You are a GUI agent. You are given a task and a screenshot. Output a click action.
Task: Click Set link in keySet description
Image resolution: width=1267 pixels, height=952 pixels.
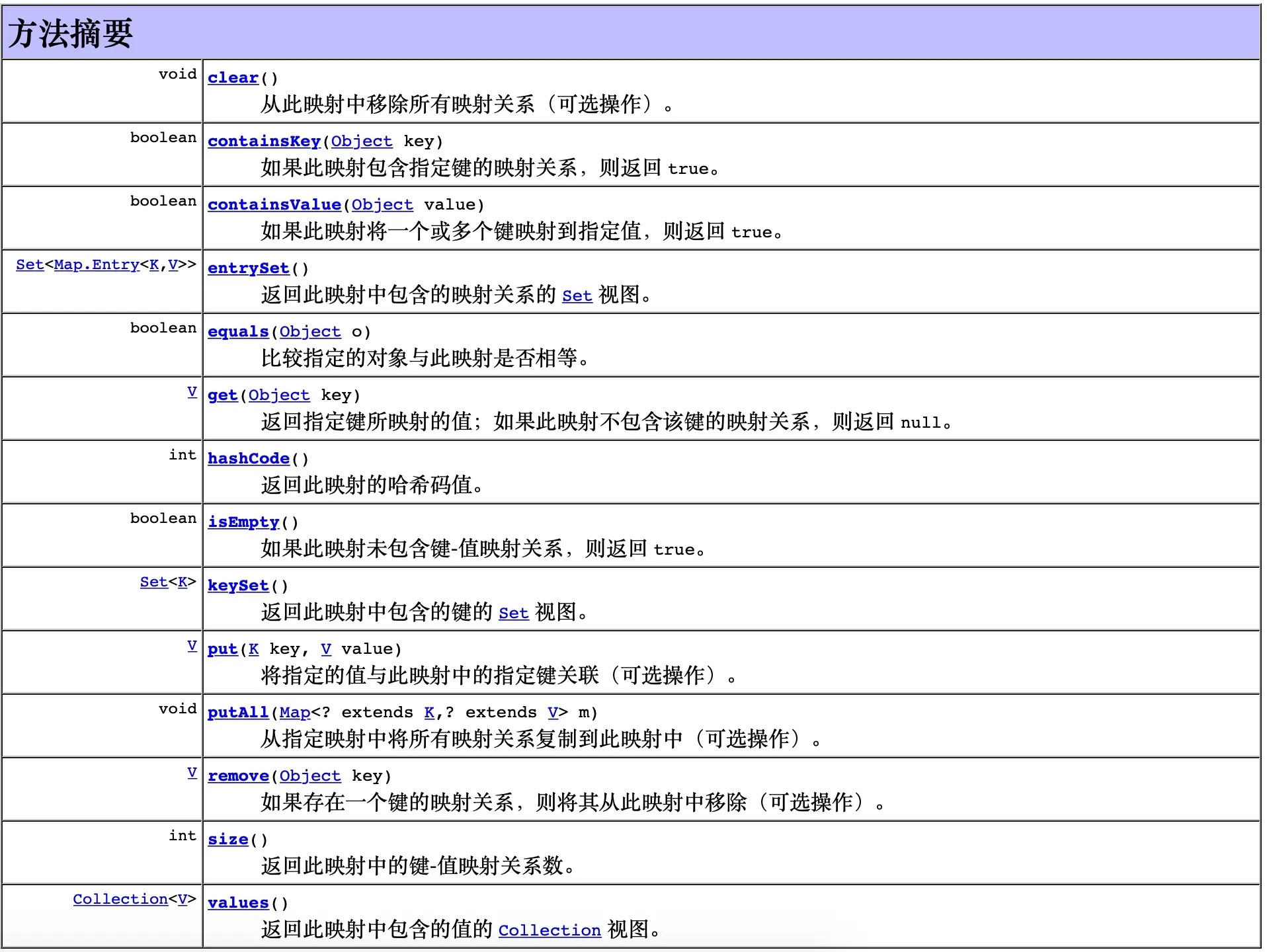coord(514,614)
